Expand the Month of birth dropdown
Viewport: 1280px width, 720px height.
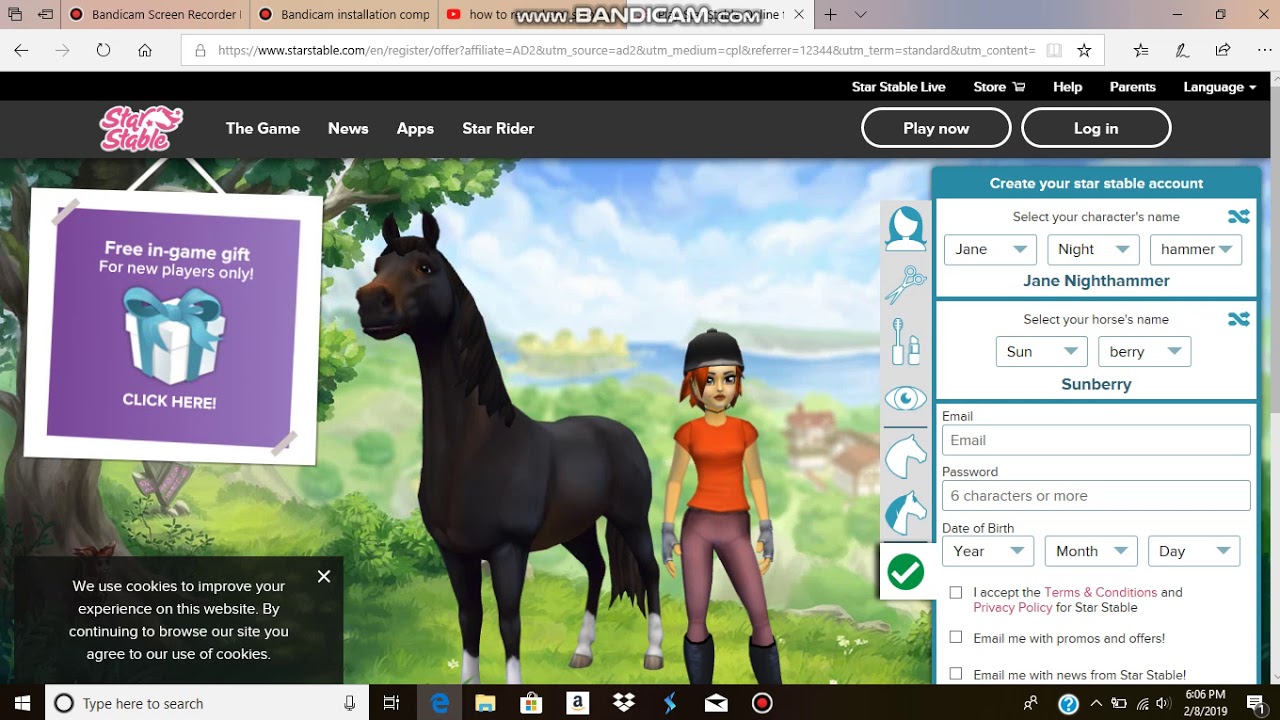point(1090,551)
